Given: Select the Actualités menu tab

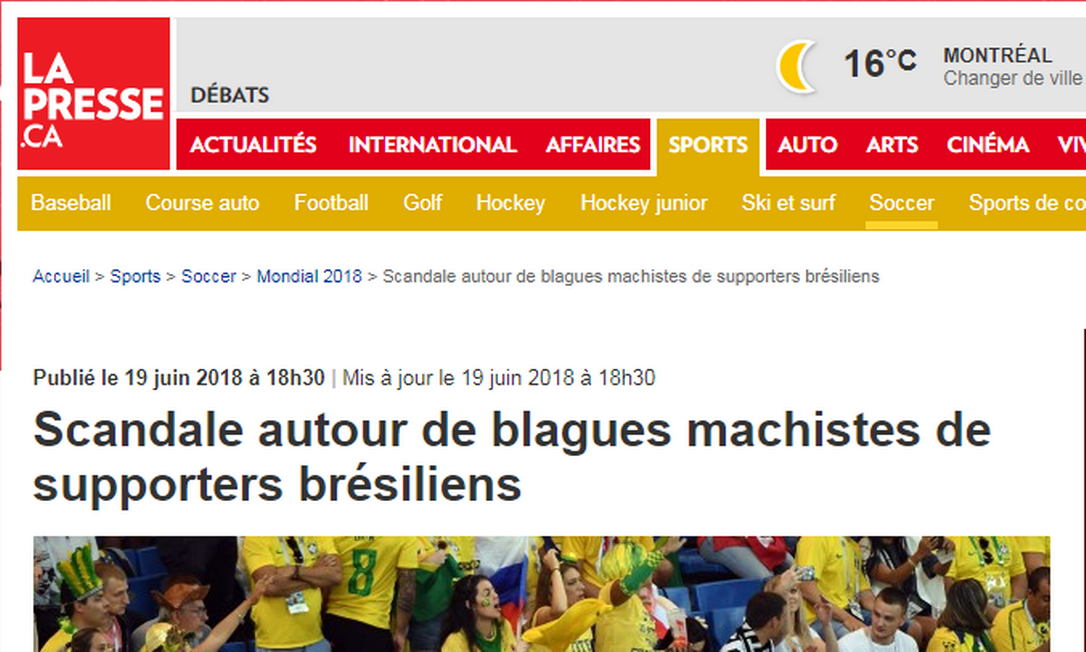Looking at the screenshot, I should pos(253,145).
